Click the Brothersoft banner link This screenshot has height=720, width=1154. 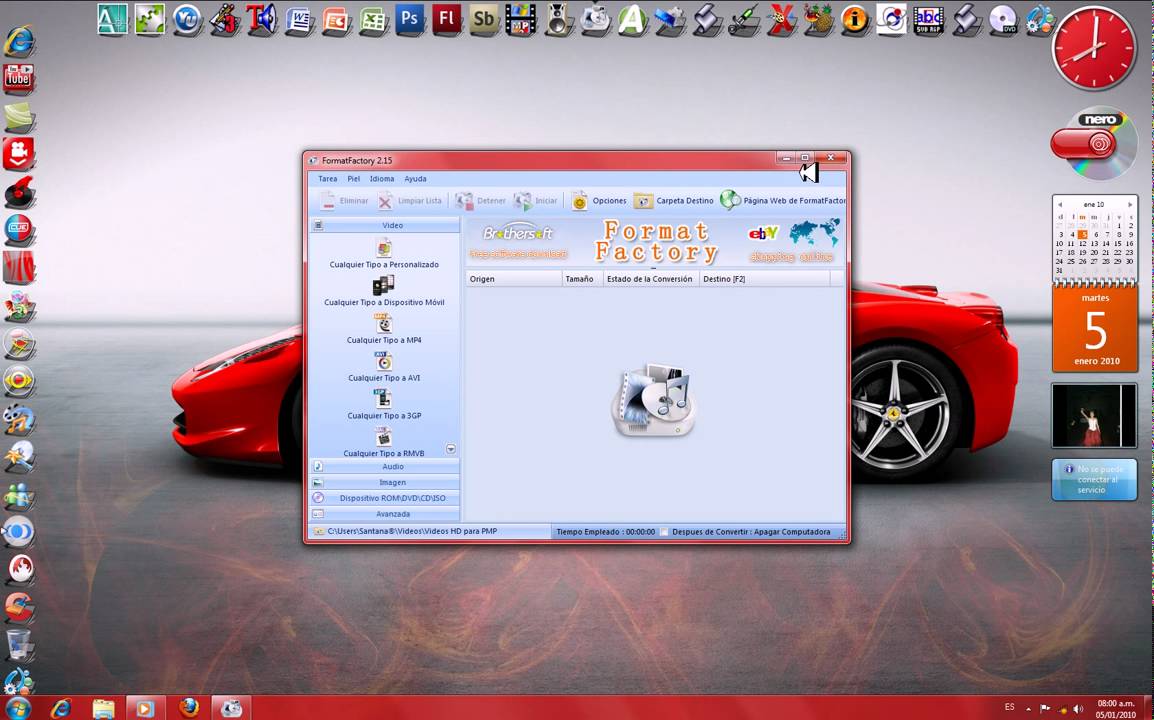[518, 242]
